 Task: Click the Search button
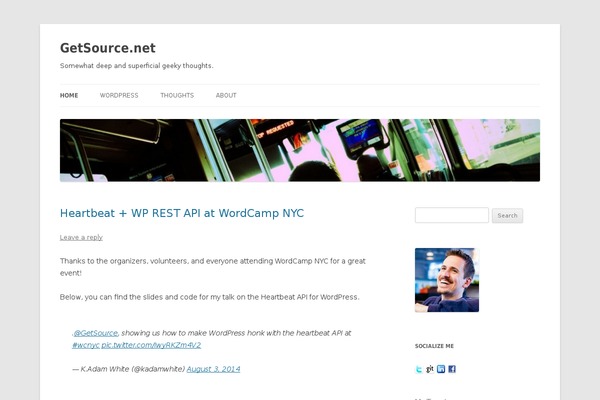tap(507, 216)
